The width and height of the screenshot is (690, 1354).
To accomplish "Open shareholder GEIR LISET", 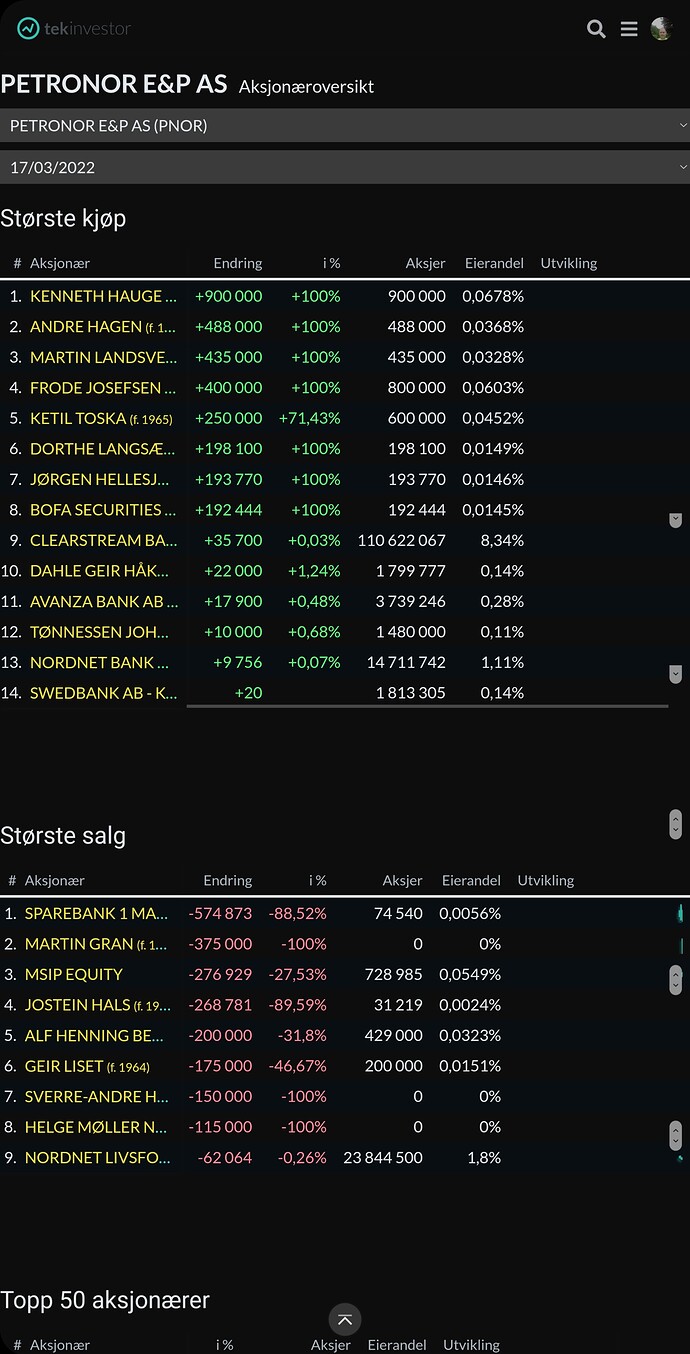I will click(x=87, y=1066).
